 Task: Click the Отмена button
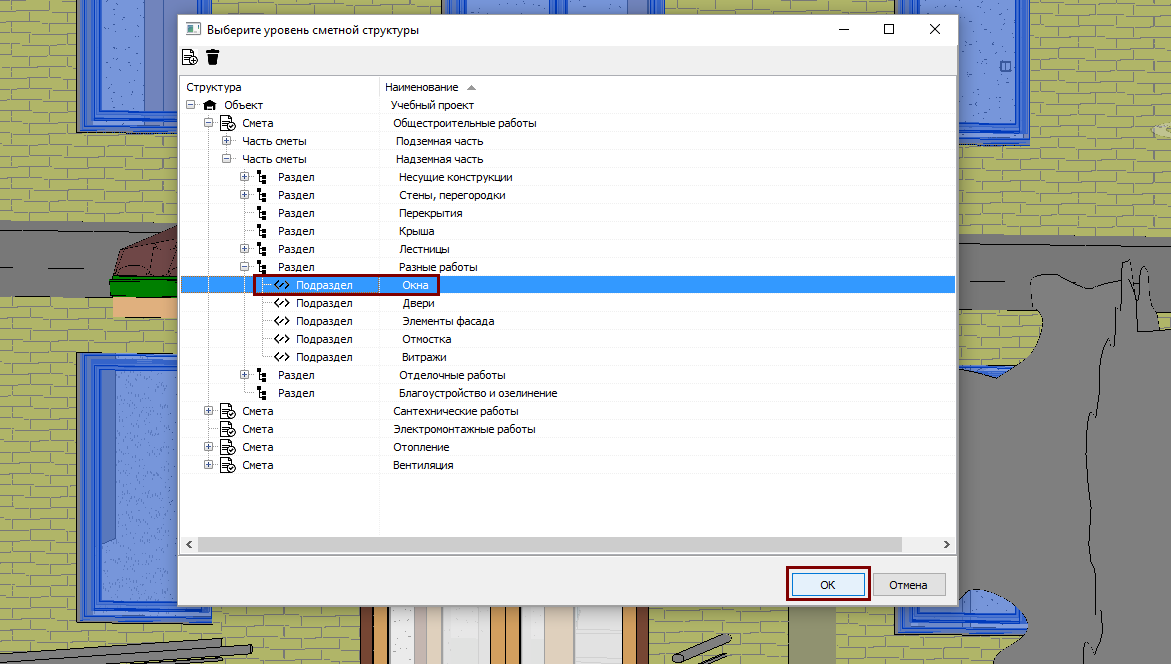(908, 585)
